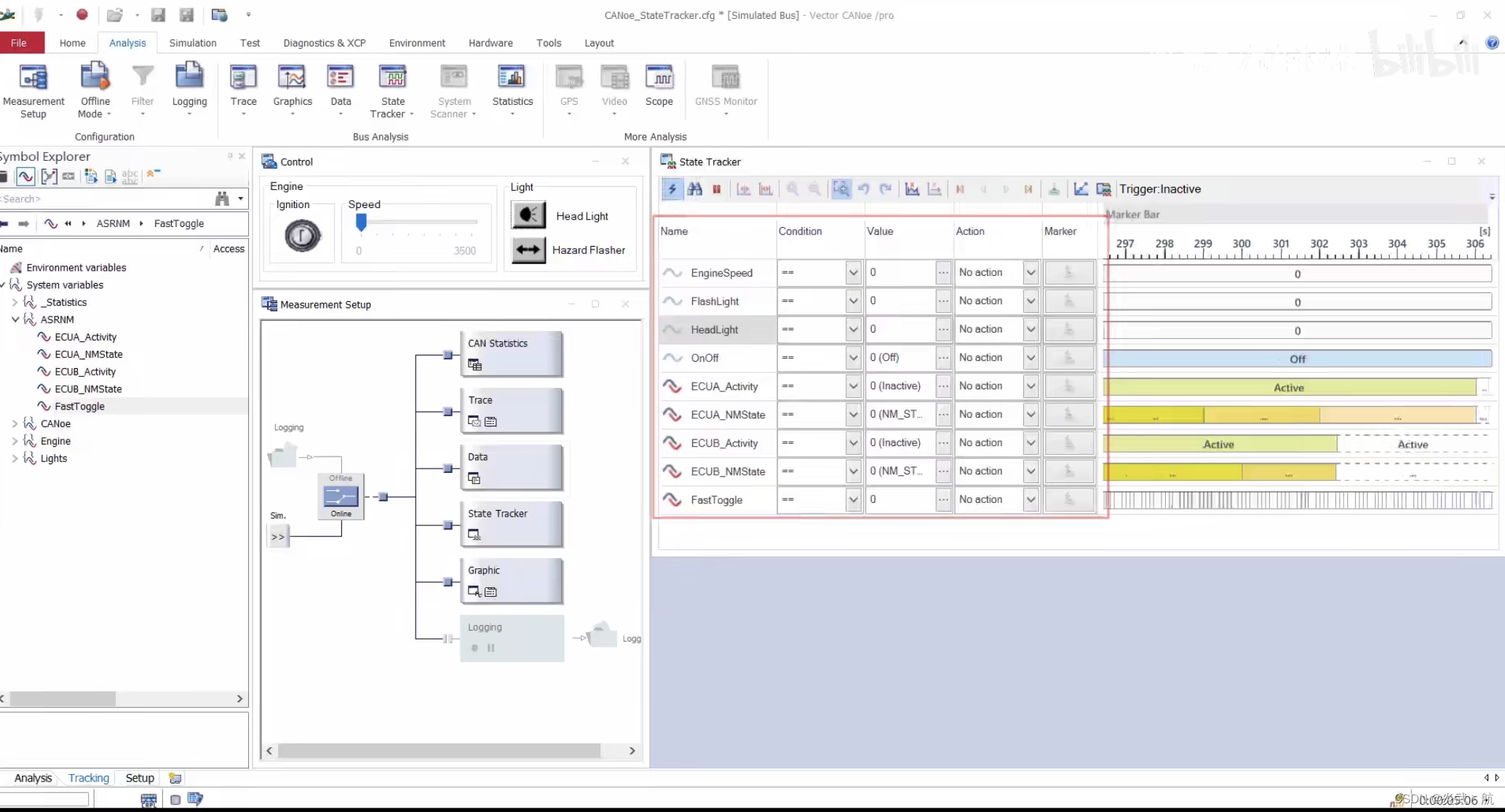Click the Speed slider handle
The image size is (1505, 812).
pos(361,222)
